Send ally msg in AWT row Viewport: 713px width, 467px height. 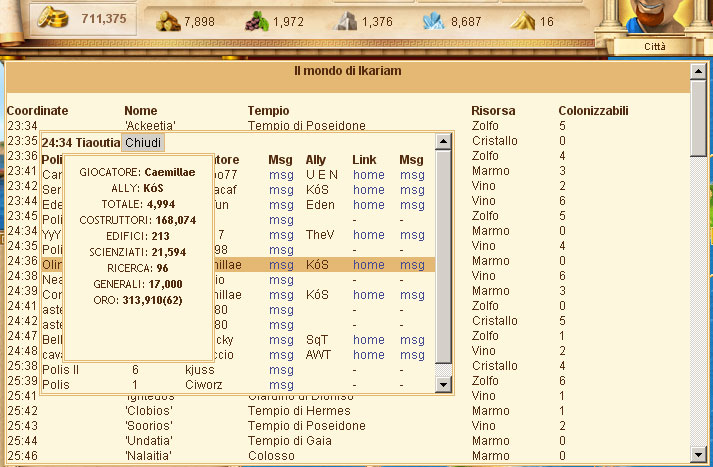pyautogui.click(x=412, y=355)
